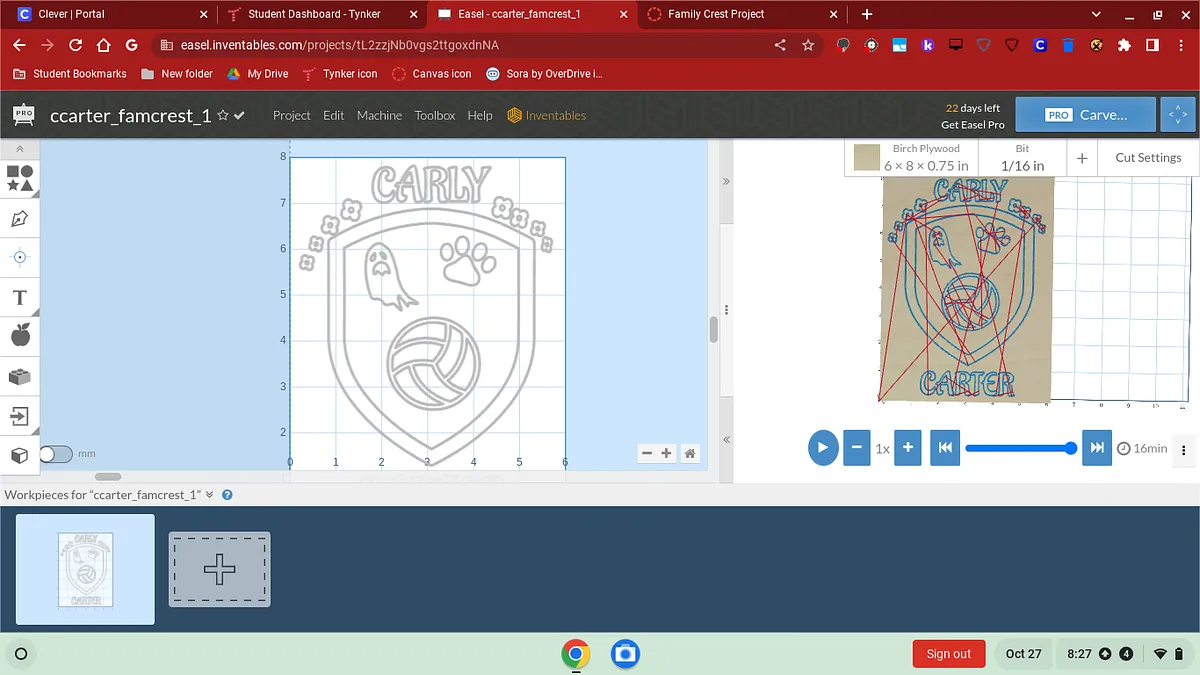The height and width of the screenshot is (675, 1200).
Task: Click the home reset view icon
Action: [690, 454]
